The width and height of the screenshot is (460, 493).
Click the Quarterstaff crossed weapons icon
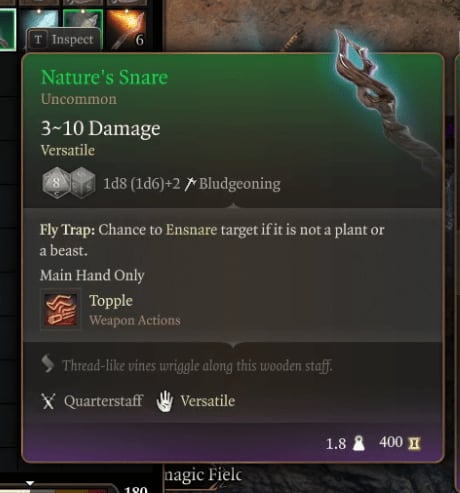click(x=48, y=401)
